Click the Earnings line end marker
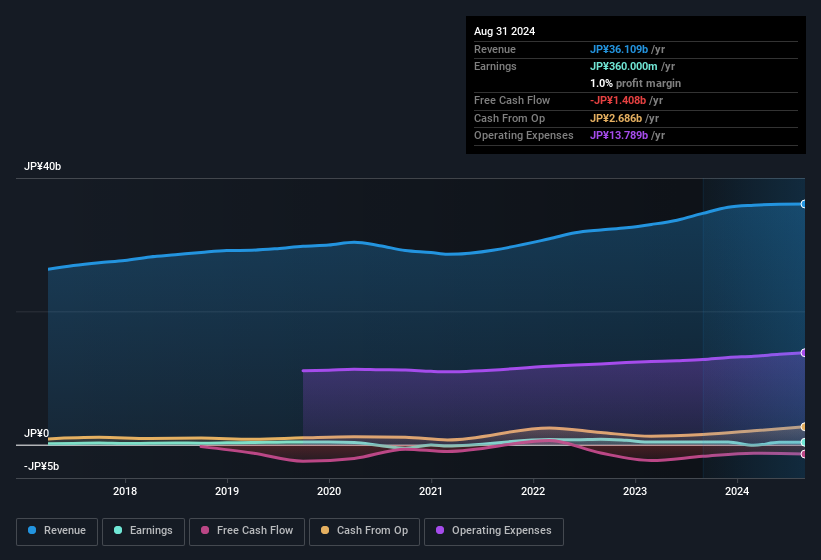Image resolution: width=821 pixels, height=560 pixels. (804, 443)
